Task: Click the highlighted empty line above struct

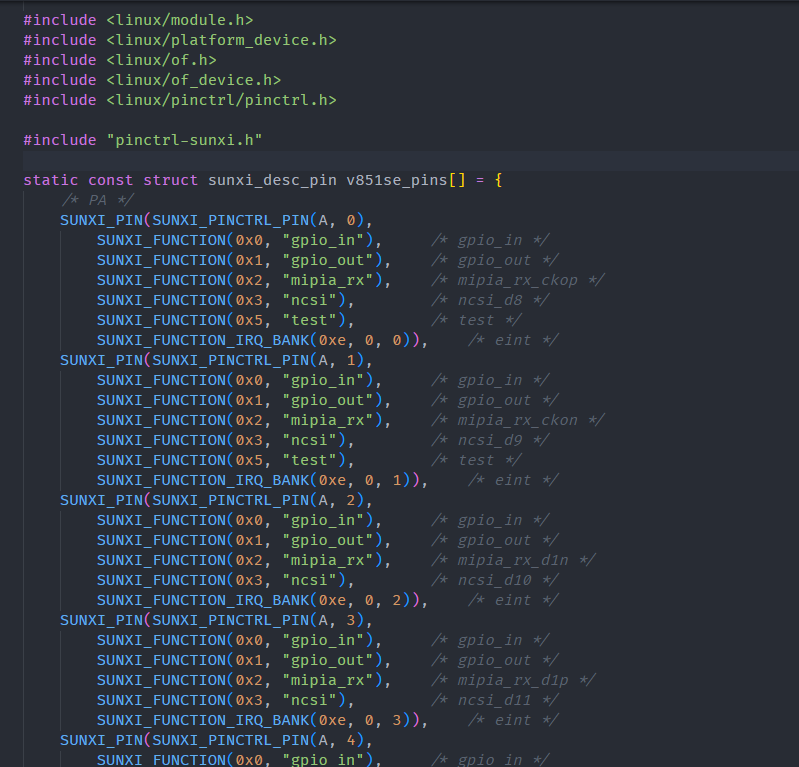Action: pos(400,160)
